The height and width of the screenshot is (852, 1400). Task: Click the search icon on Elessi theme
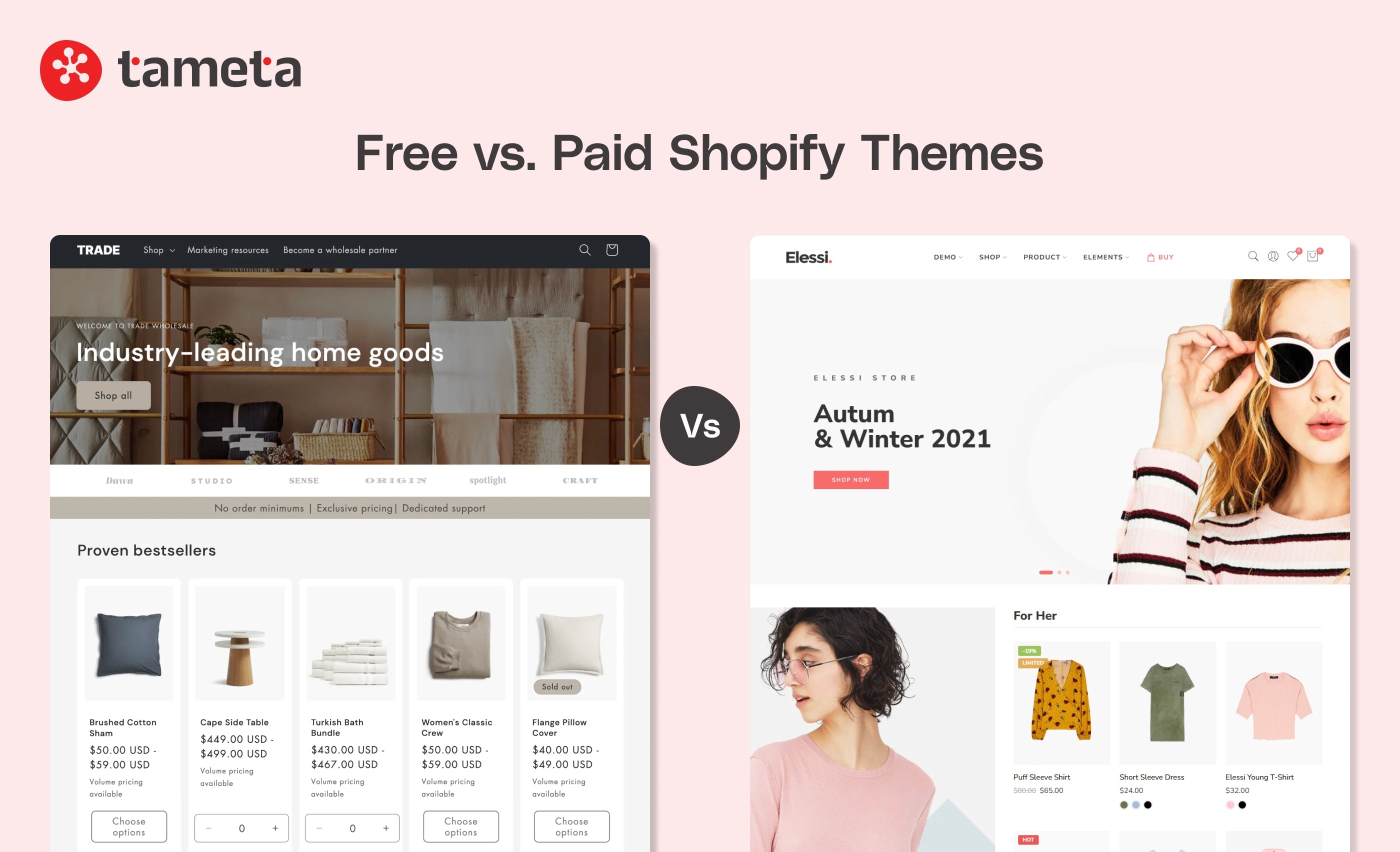point(1252,258)
